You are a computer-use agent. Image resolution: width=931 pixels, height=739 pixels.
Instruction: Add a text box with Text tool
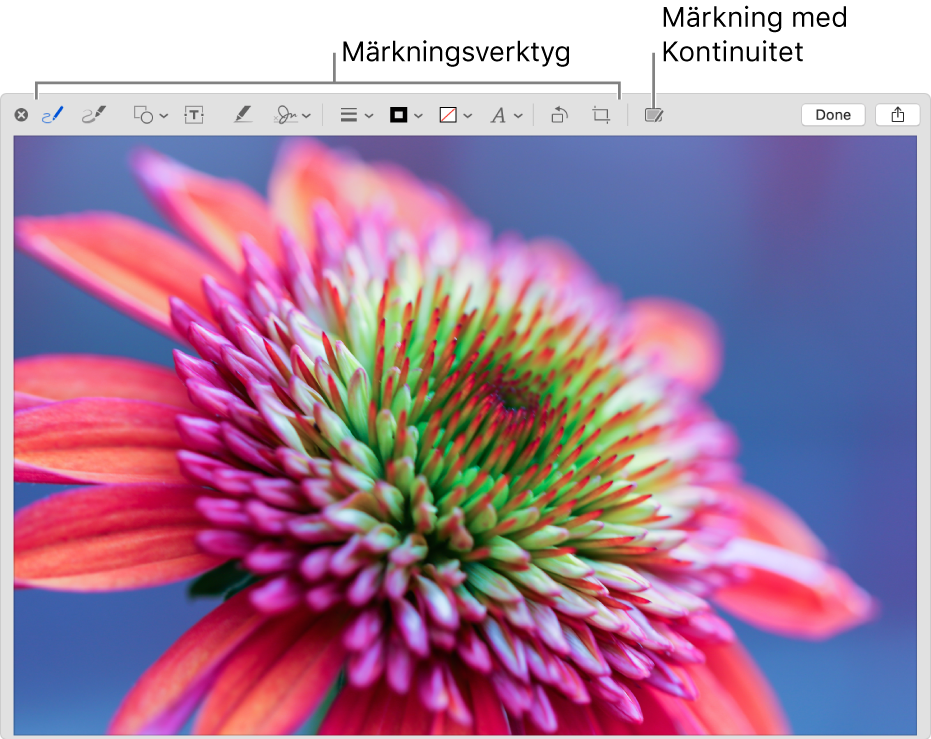pyautogui.click(x=194, y=115)
